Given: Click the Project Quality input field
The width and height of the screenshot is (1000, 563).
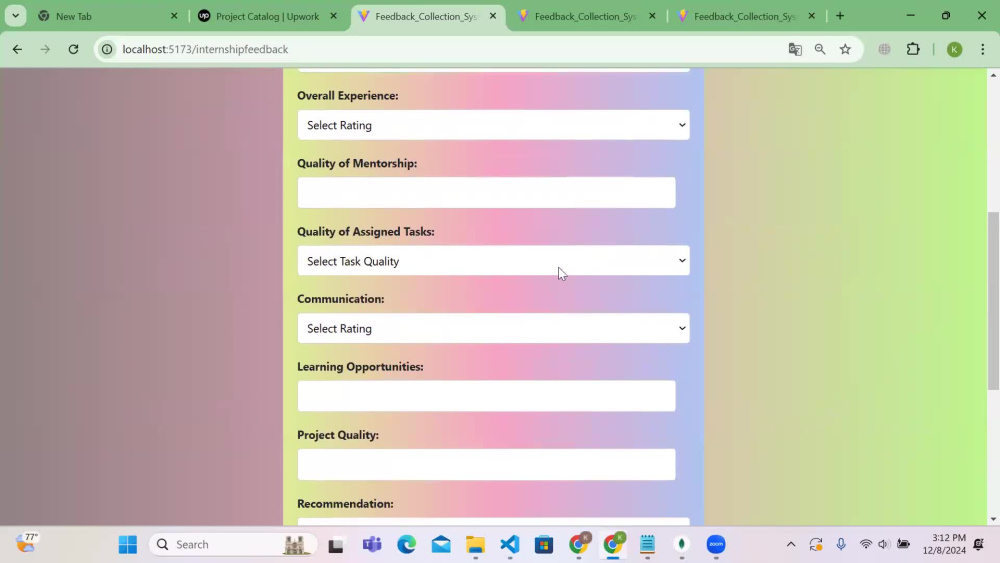Looking at the screenshot, I should 486,464.
